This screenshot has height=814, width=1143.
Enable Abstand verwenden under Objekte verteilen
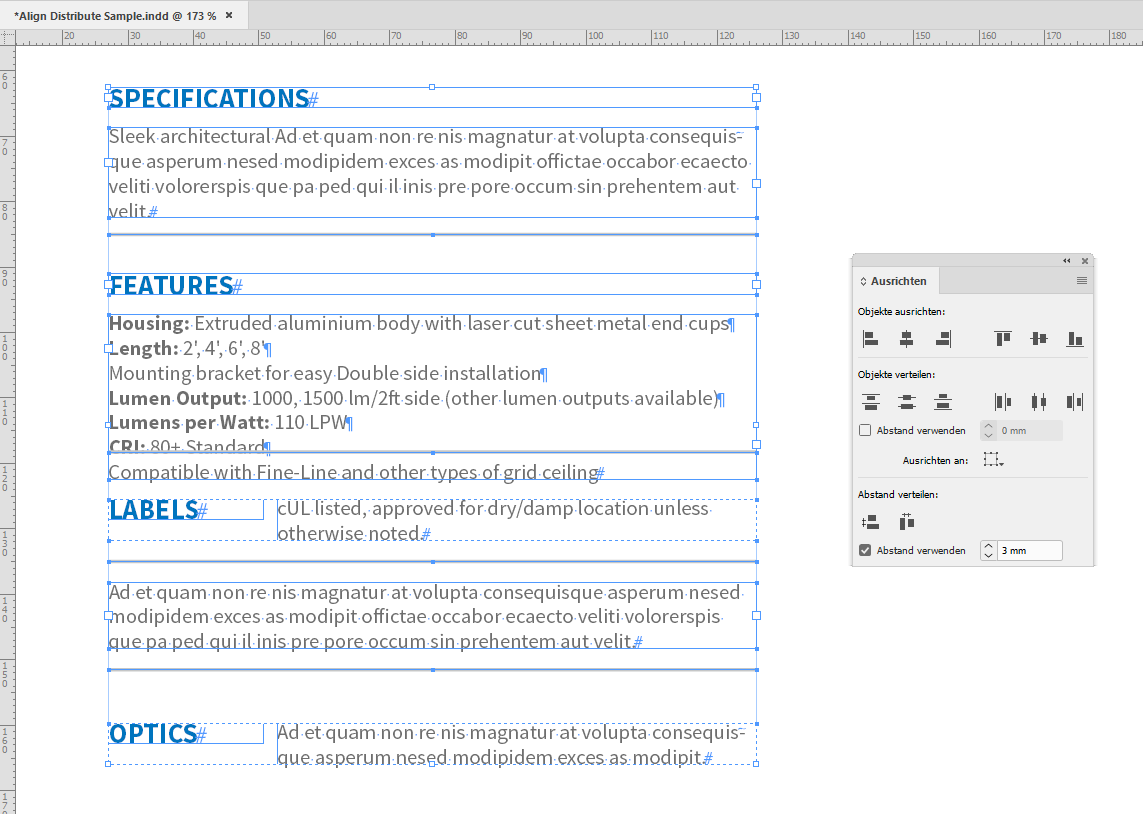pyautogui.click(x=865, y=430)
